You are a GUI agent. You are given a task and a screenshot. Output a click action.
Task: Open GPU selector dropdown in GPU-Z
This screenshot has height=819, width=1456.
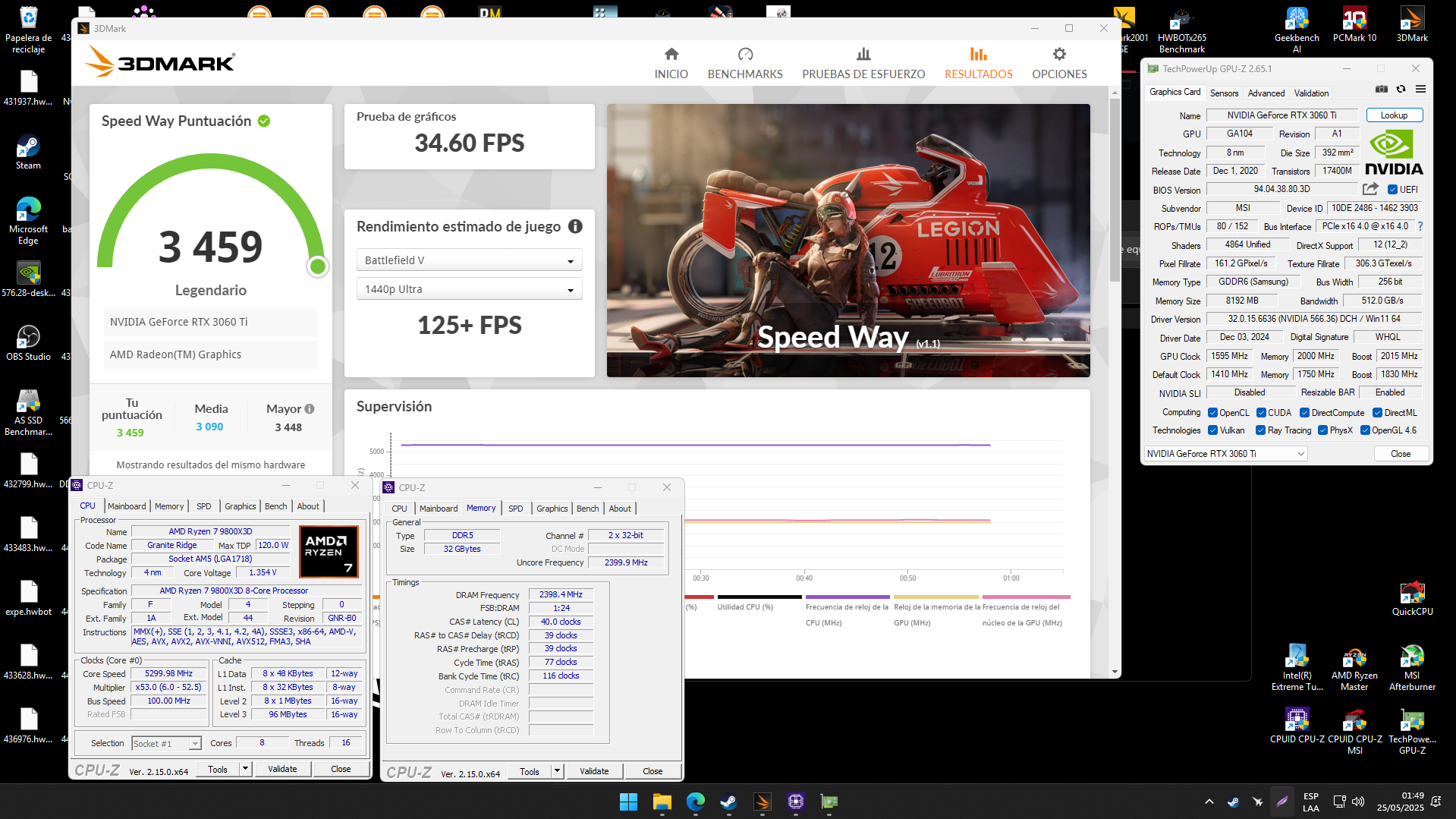coord(1225,453)
